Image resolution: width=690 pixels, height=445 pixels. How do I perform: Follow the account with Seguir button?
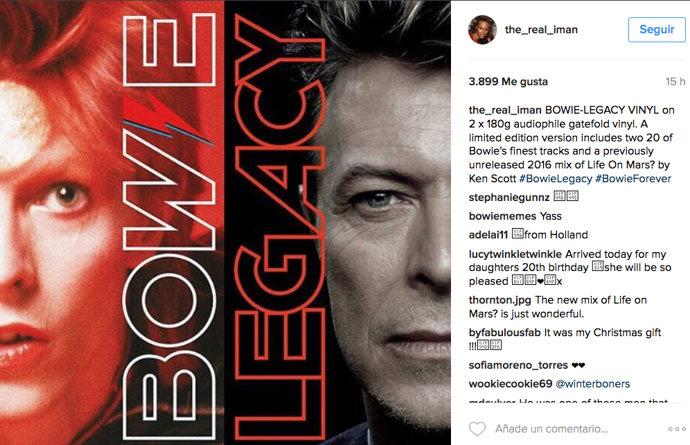tap(656, 29)
